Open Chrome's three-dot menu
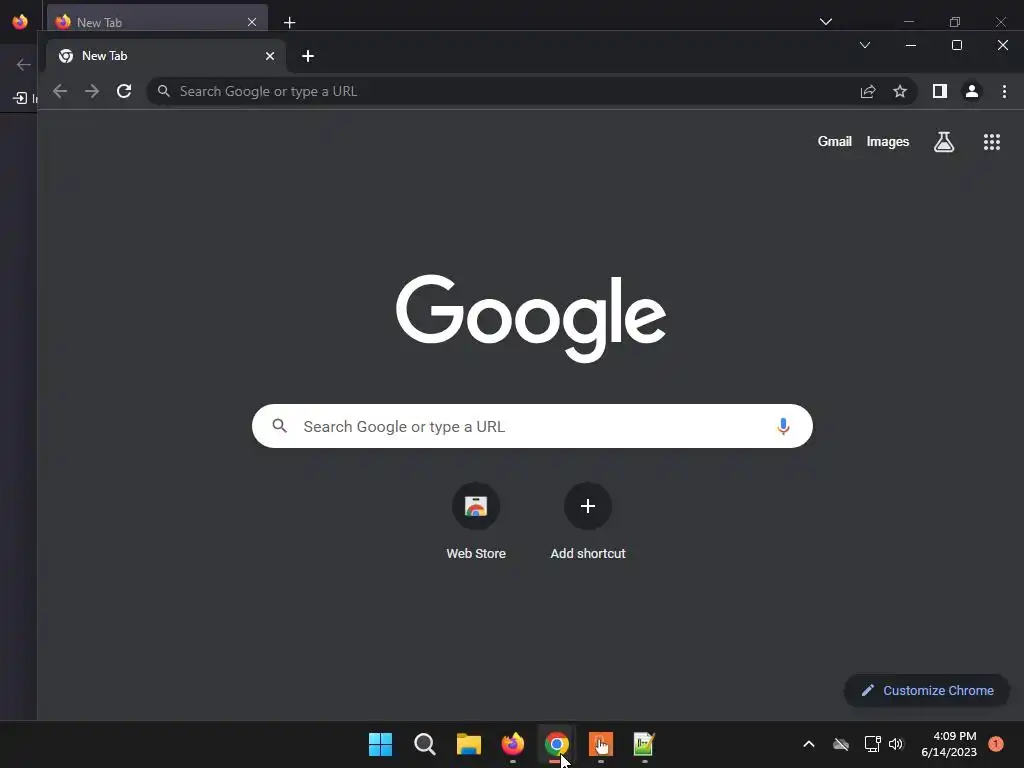The width and height of the screenshot is (1024, 768). click(x=1004, y=91)
